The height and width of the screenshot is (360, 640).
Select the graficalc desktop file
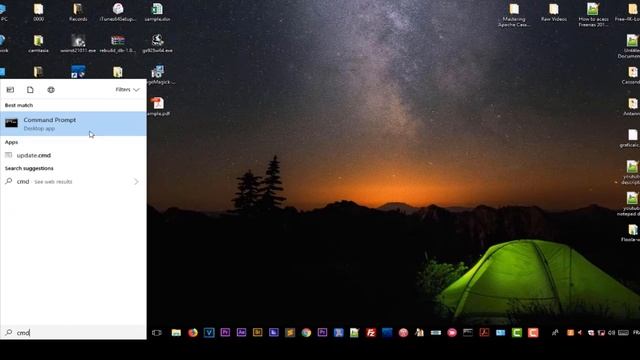(632, 138)
